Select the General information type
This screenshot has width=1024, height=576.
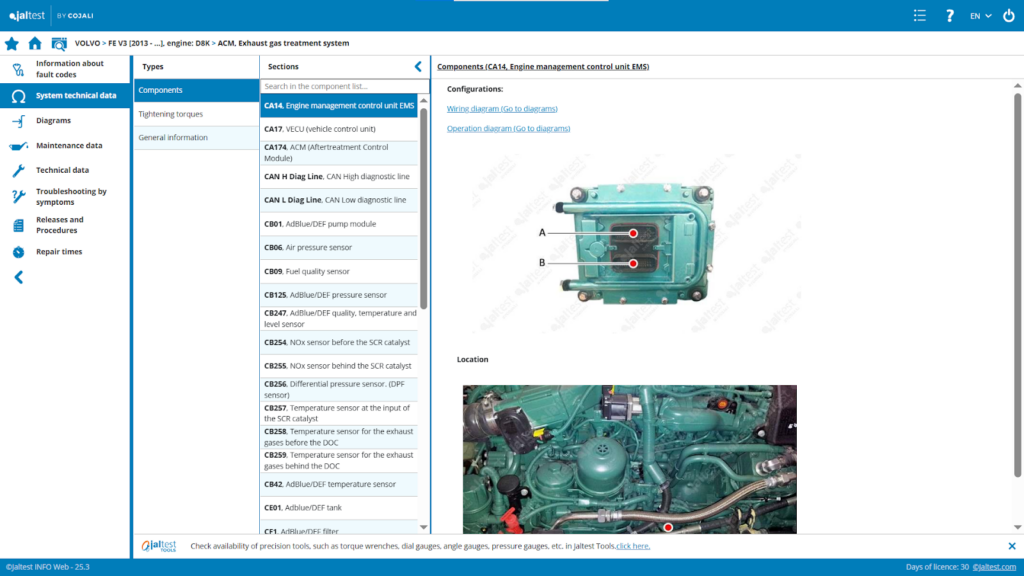(x=173, y=138)
